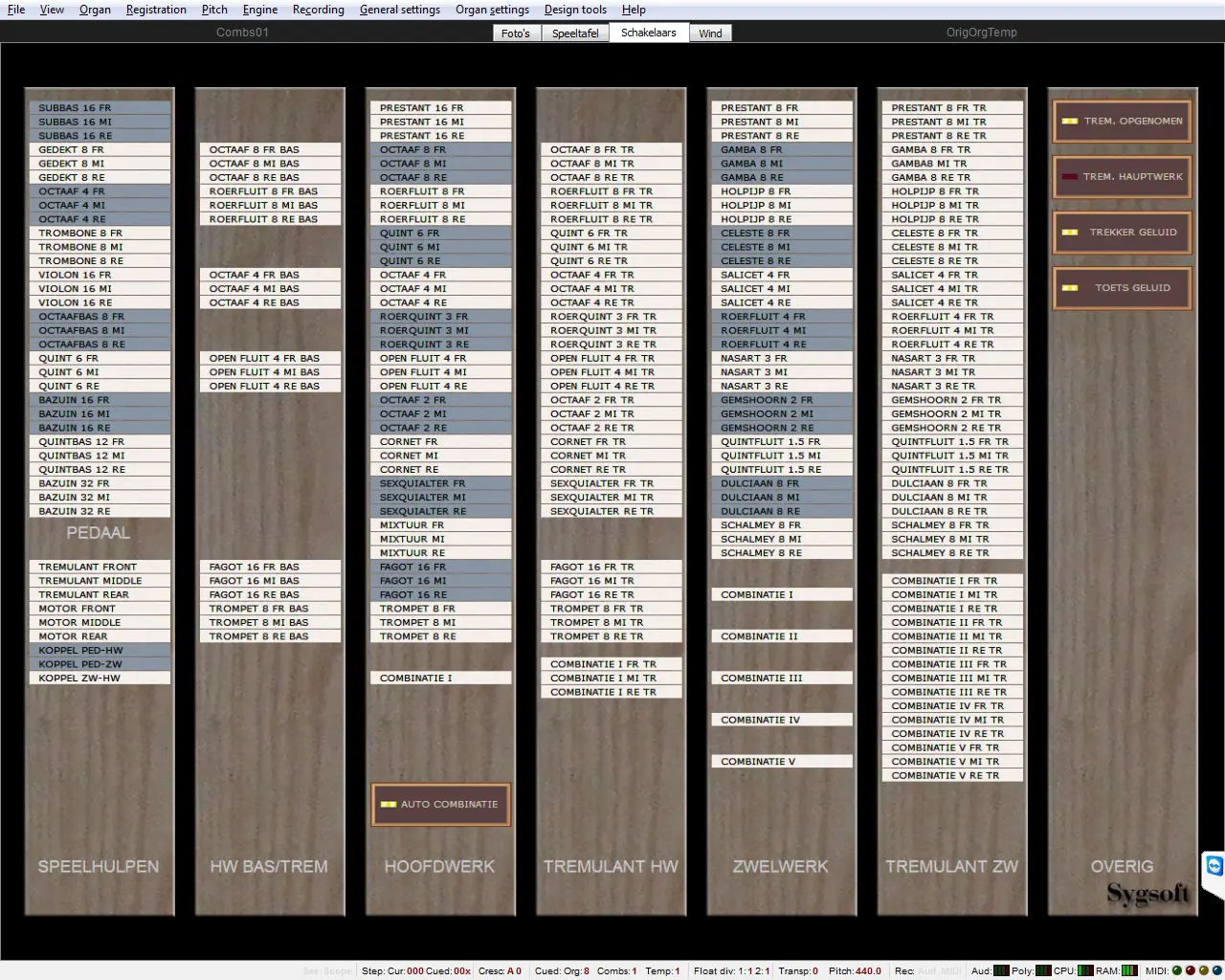This screenshot has height=980, width=1225.
Task: Click the CPU usage meter
Action: 1085,970
